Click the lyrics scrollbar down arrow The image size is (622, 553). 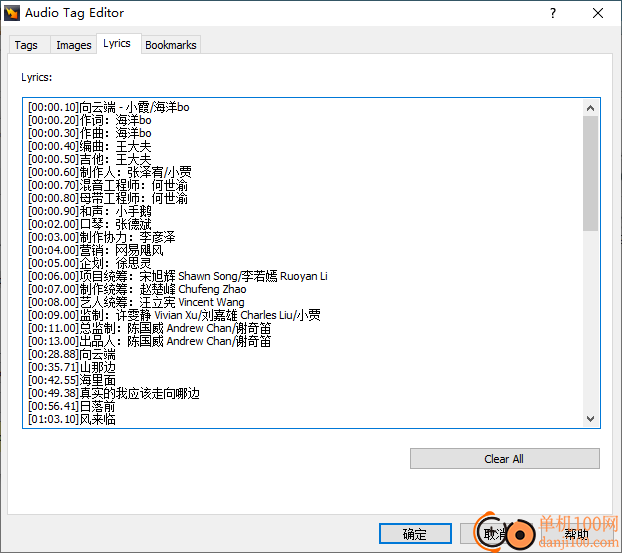[590, 419]
